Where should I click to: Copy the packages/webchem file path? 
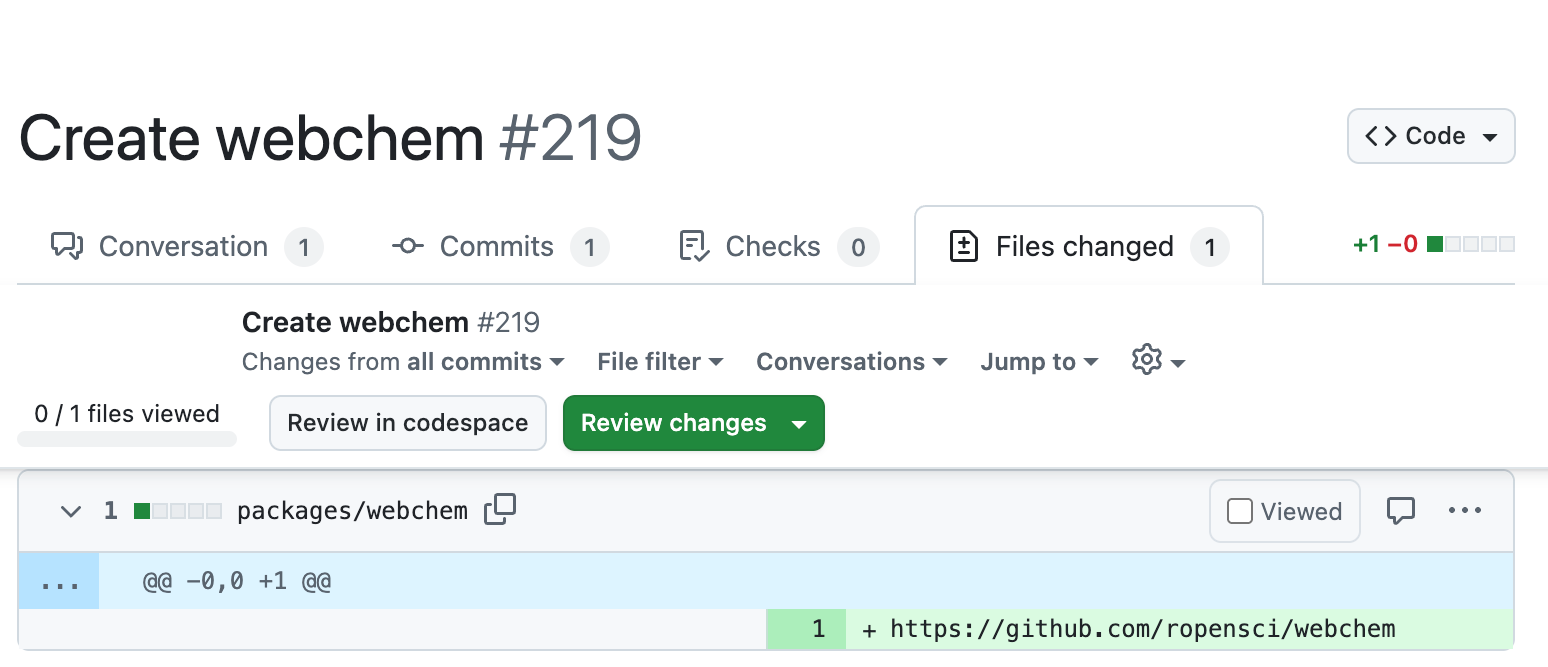click(x=500, y=510)
